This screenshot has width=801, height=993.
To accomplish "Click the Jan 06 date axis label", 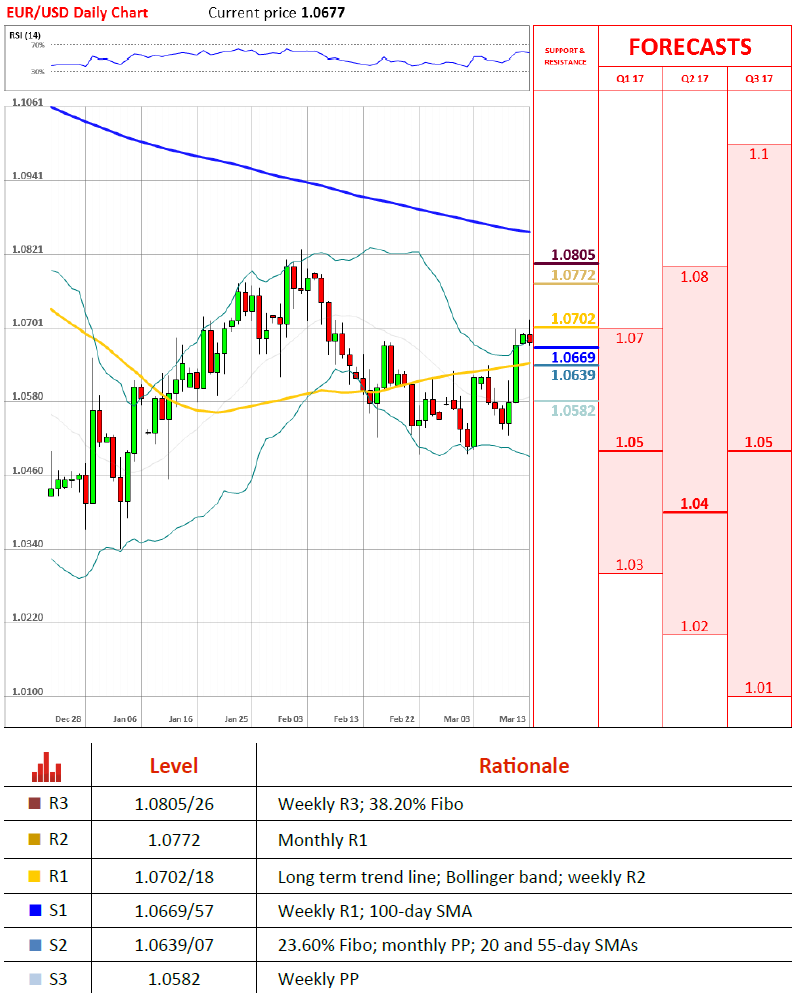I will click(x=125, y=719).
